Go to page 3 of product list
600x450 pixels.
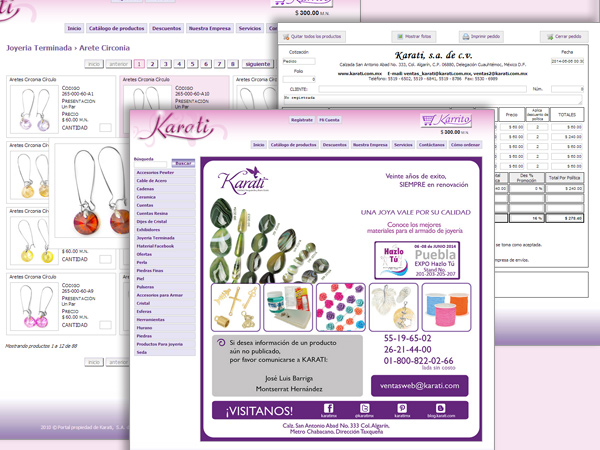coord(166,63)
